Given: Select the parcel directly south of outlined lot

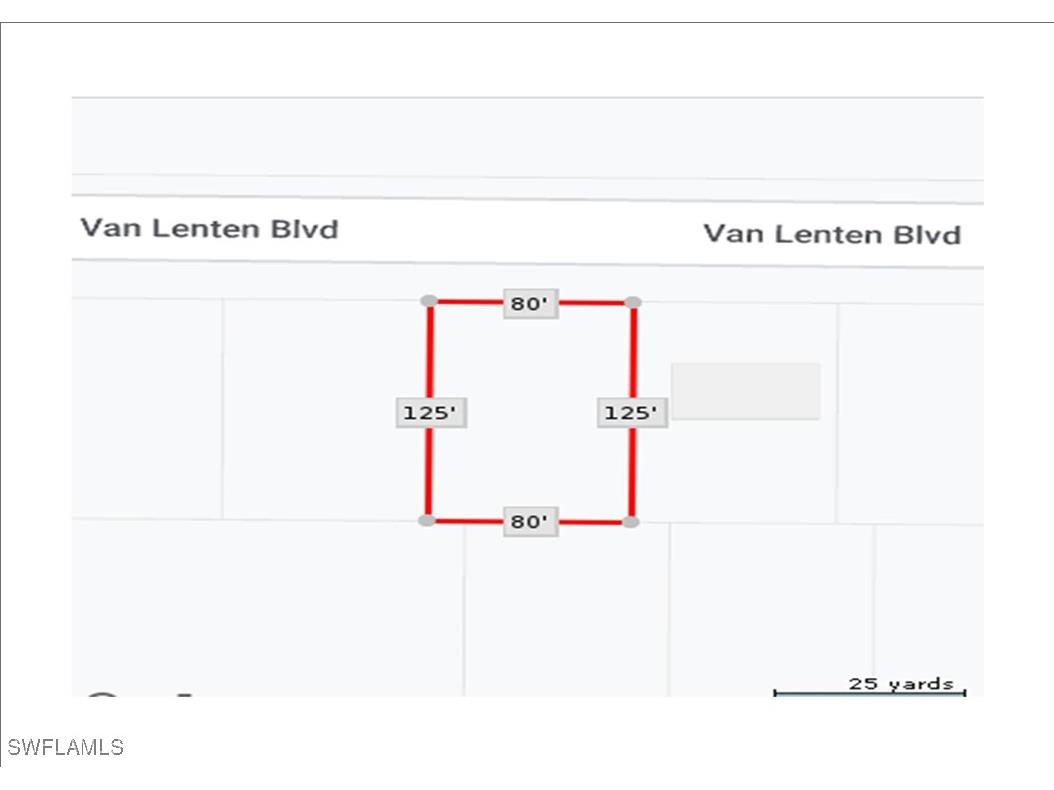Looking at the screenshot, I should (x=566, y=608).
